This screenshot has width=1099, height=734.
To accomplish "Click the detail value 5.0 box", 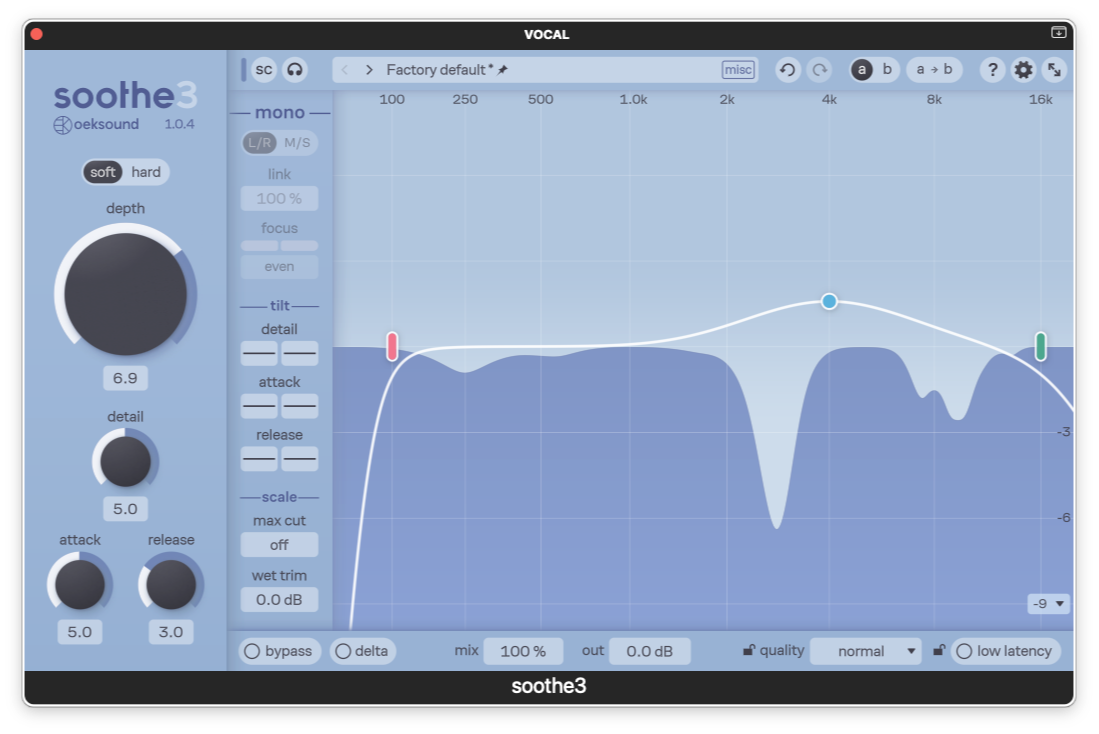I will click(x=125, y=508).
